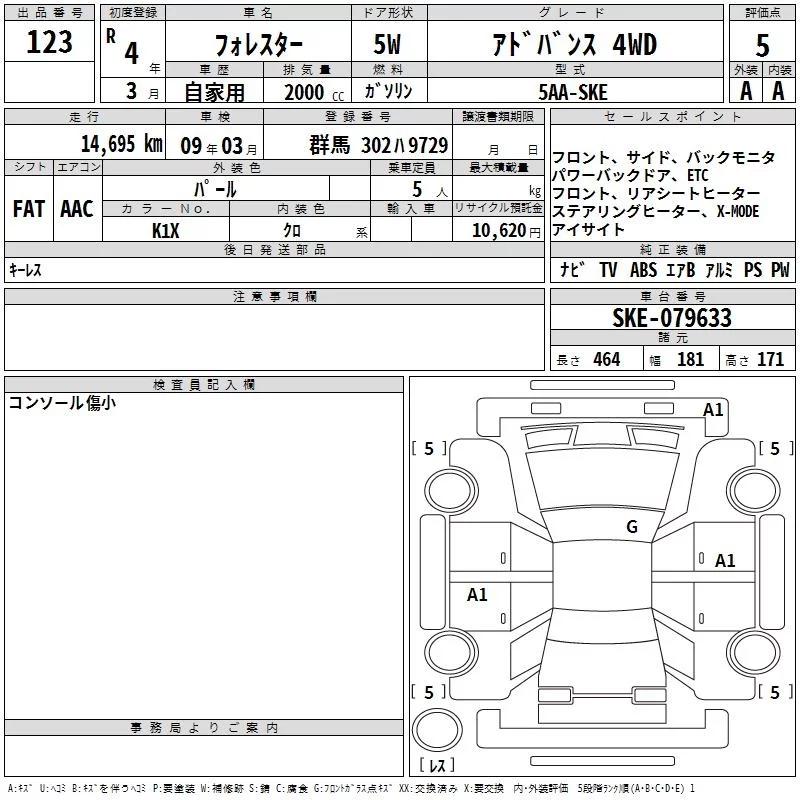Select the equipment item "TV"
800x800 pixels.
[608, 270]
